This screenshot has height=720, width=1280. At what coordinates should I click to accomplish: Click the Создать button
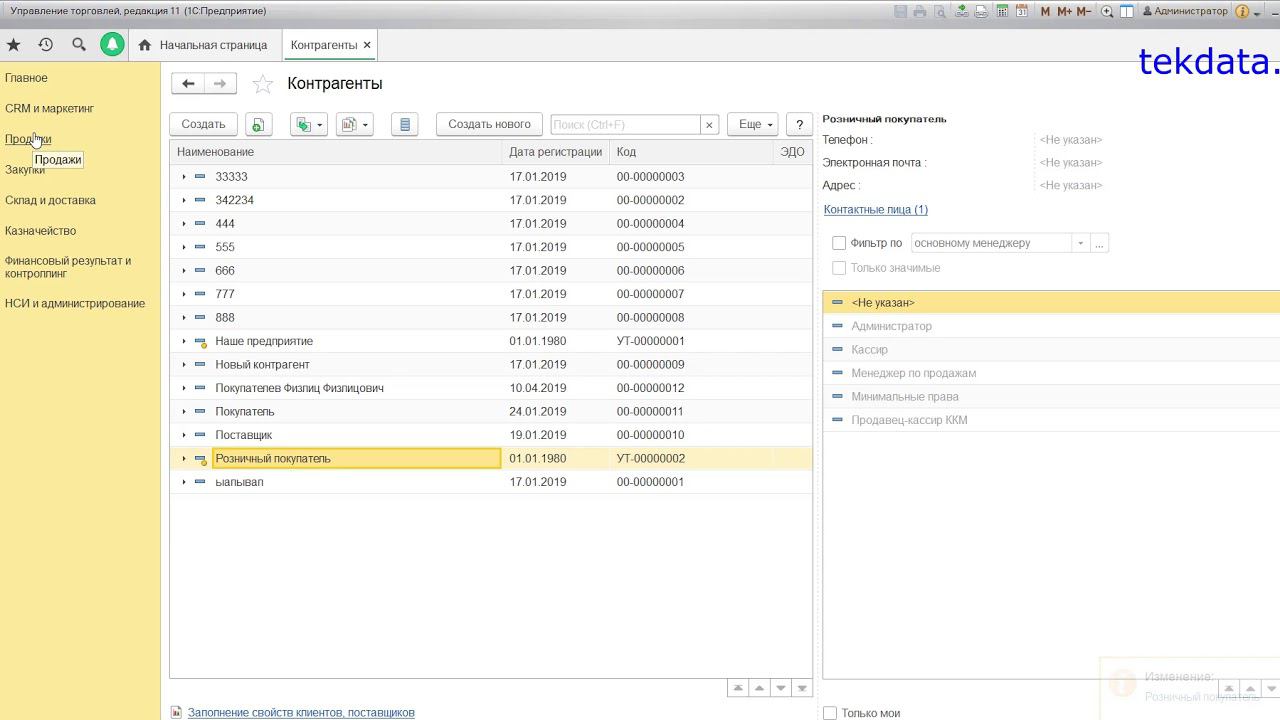coord(203,124)
